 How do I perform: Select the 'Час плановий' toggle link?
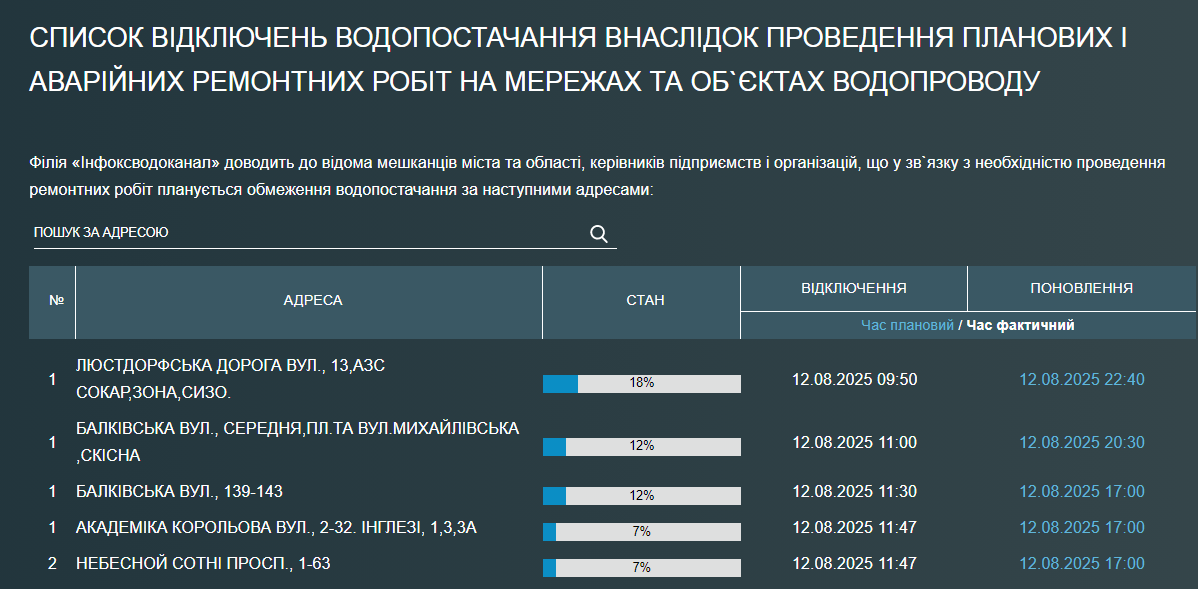pyautogui.click(x=907, y=325)
